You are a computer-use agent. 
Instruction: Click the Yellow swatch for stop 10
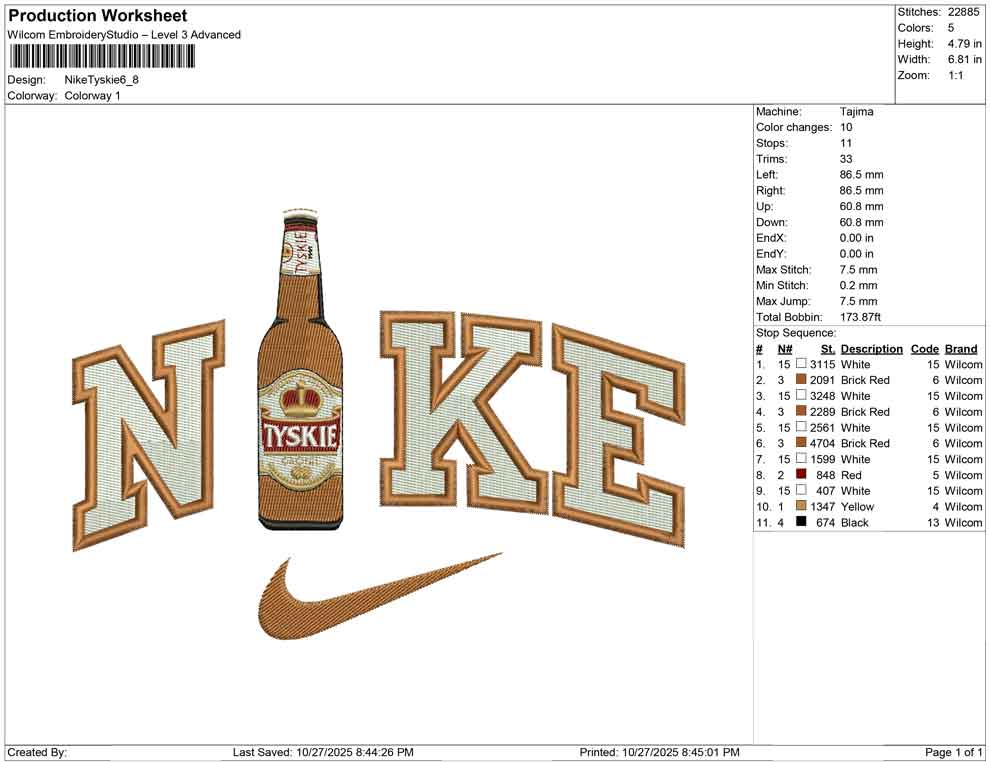(x=801, y=506)
